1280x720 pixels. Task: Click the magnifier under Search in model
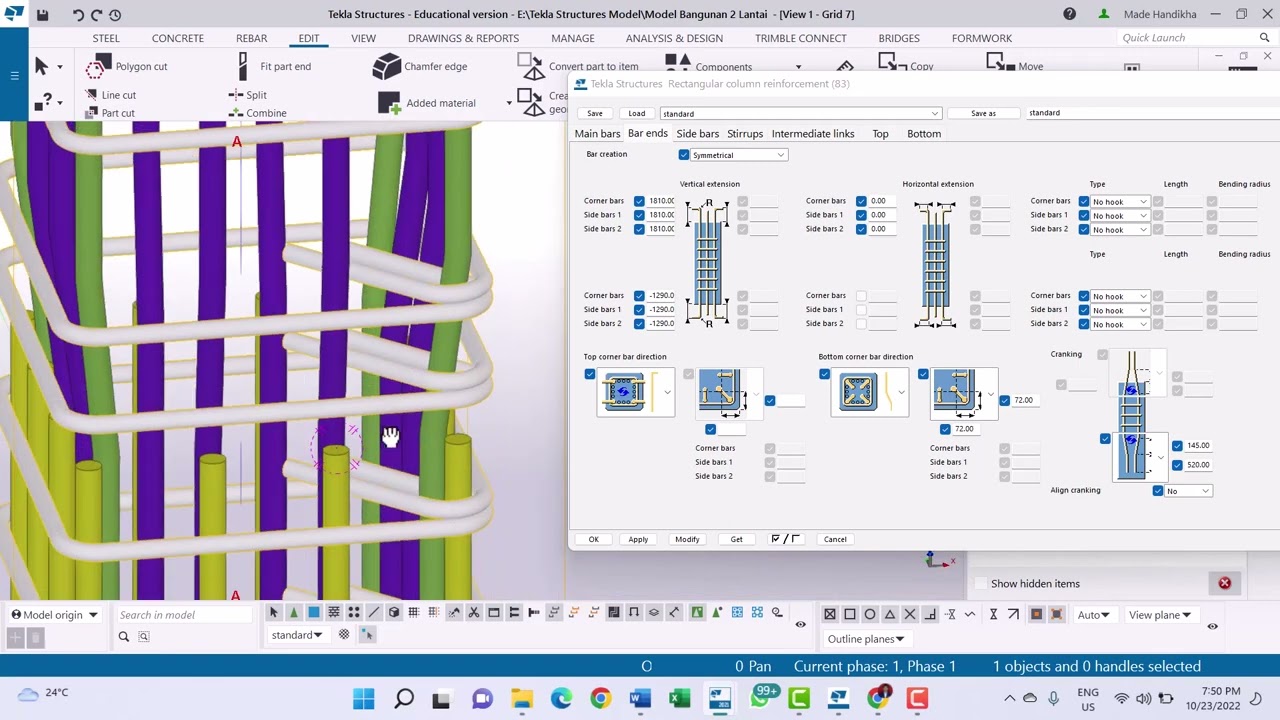click(x=124, y=636)
